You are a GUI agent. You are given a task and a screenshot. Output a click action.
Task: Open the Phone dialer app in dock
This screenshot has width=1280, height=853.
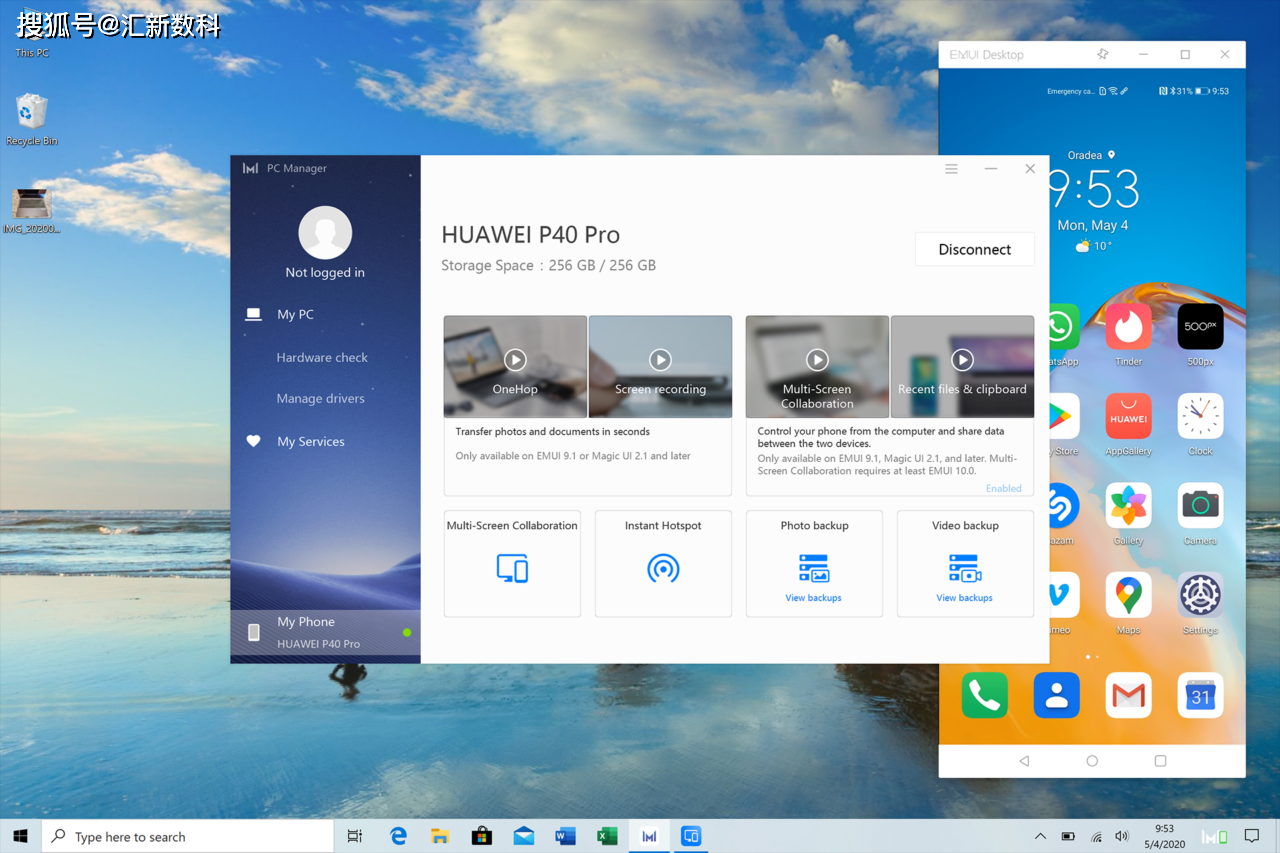984,695
